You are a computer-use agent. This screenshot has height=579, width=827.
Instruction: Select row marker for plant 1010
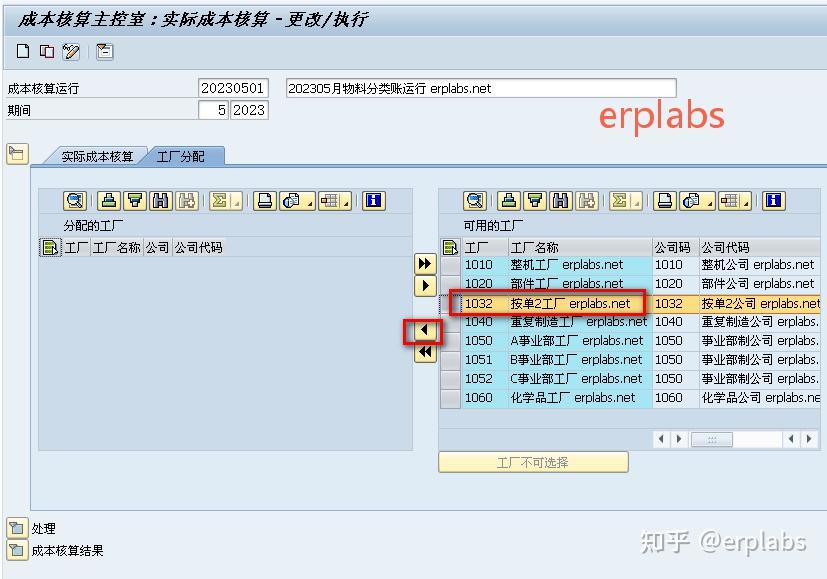[450, 265]
